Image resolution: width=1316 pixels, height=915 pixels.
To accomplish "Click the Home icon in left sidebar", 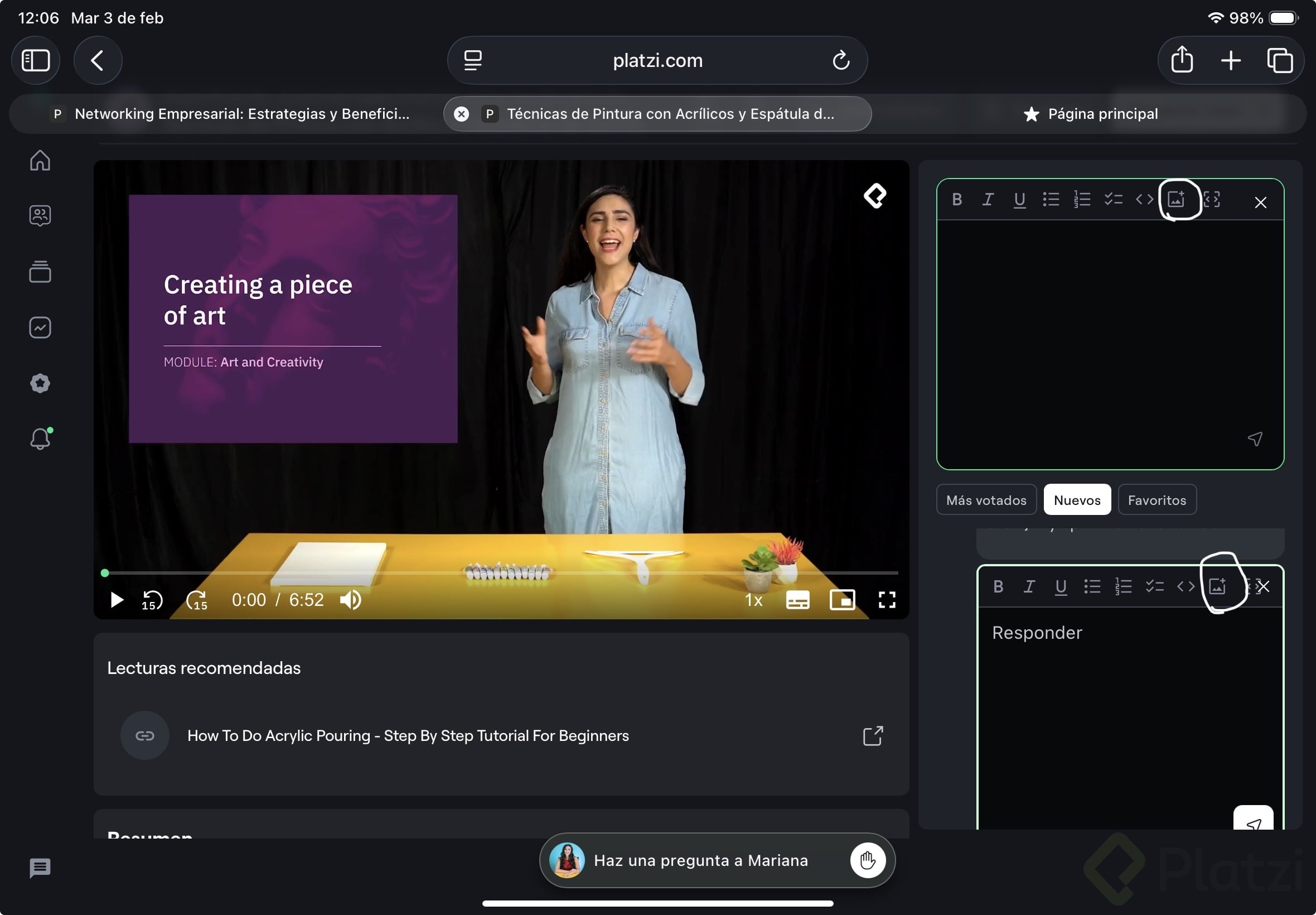I will coord(40,161).
